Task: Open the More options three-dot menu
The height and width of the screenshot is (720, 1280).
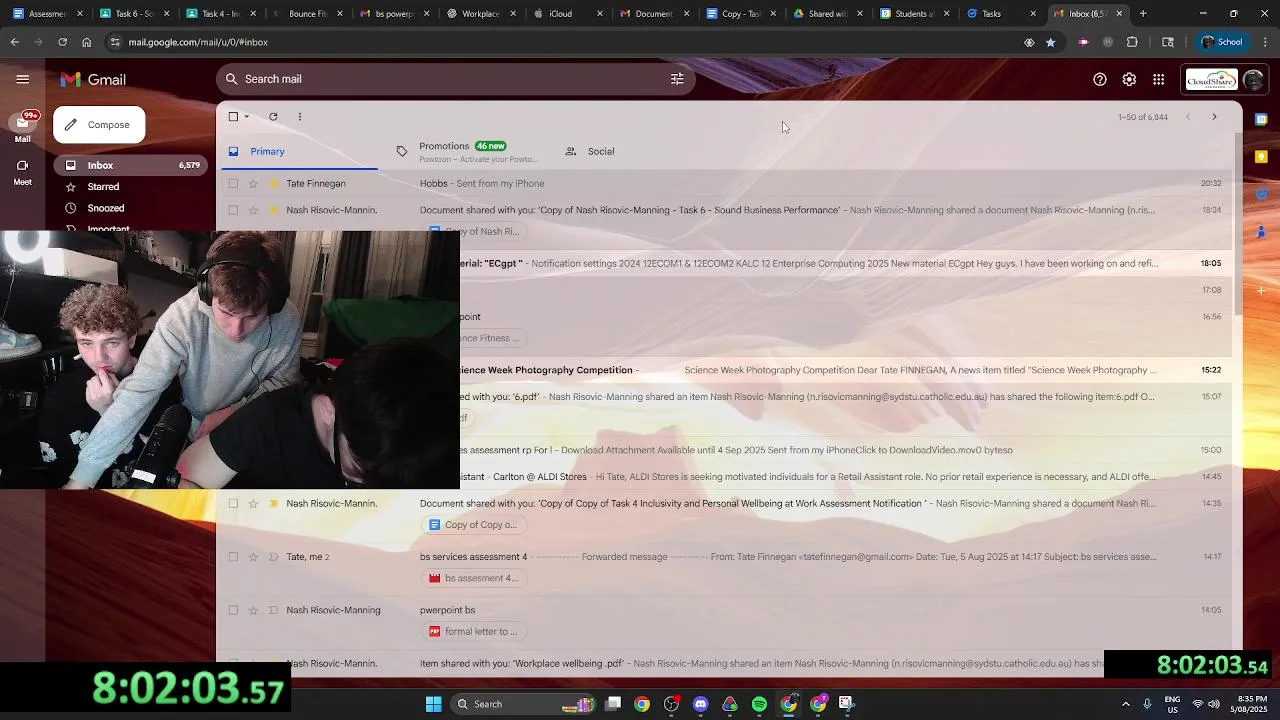Action: point(300,117)
